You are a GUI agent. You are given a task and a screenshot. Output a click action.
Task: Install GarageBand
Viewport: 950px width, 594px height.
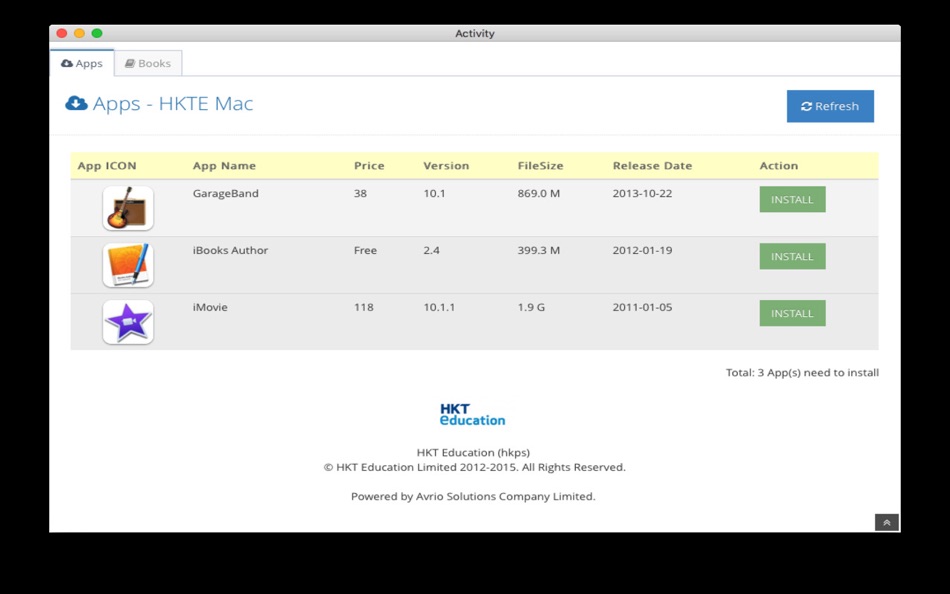point(792,199)
